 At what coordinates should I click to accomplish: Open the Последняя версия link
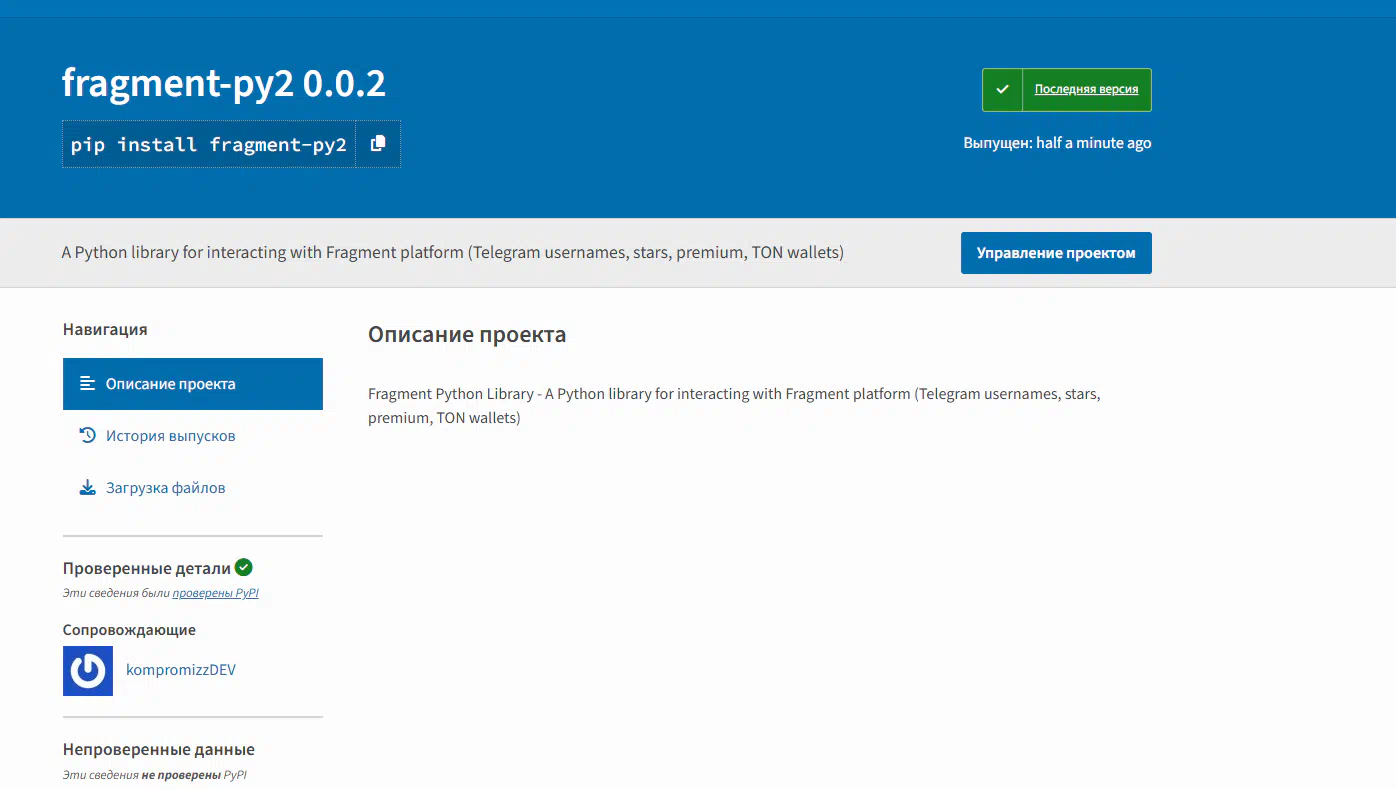point(1086,90)
